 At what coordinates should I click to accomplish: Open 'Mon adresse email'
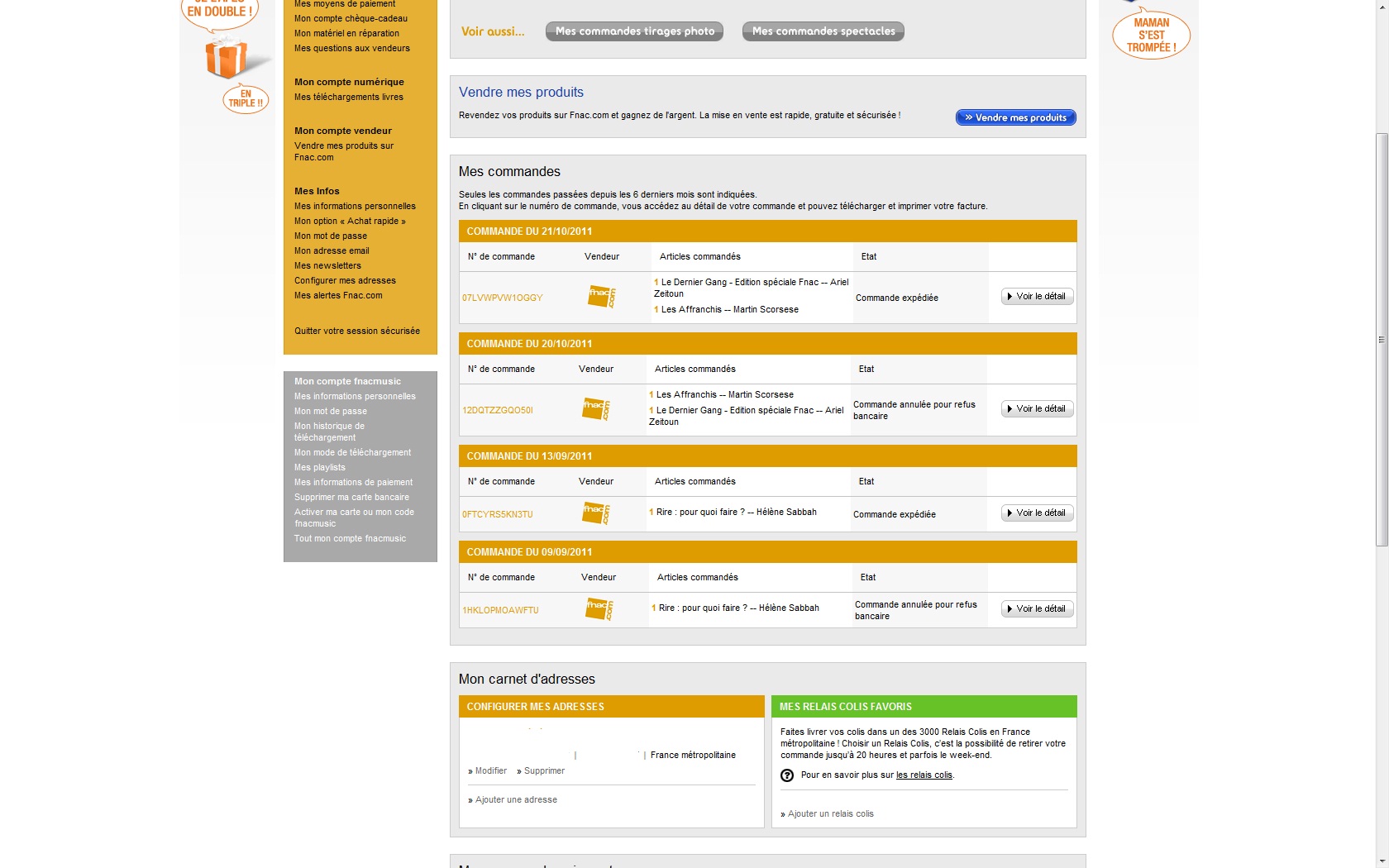[332, 250]
